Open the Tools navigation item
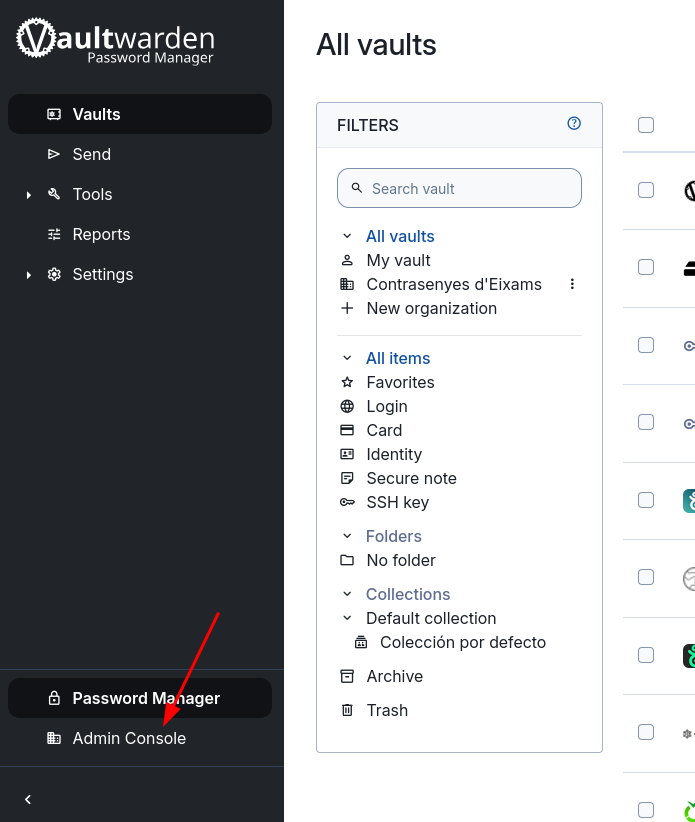The image size is (695, 822). [x=140, y=194]
